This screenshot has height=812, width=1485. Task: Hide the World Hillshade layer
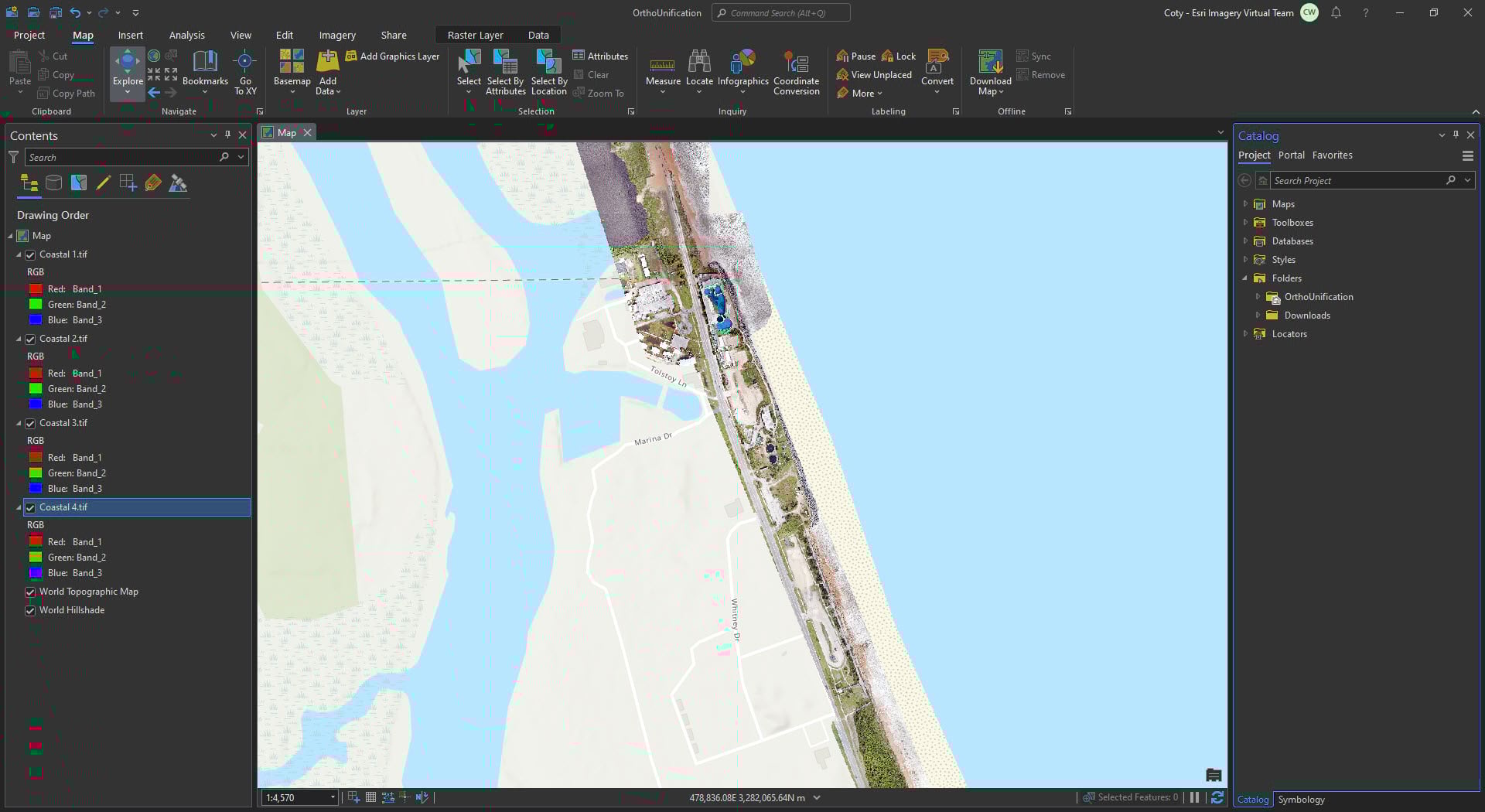tap(30, 610)
